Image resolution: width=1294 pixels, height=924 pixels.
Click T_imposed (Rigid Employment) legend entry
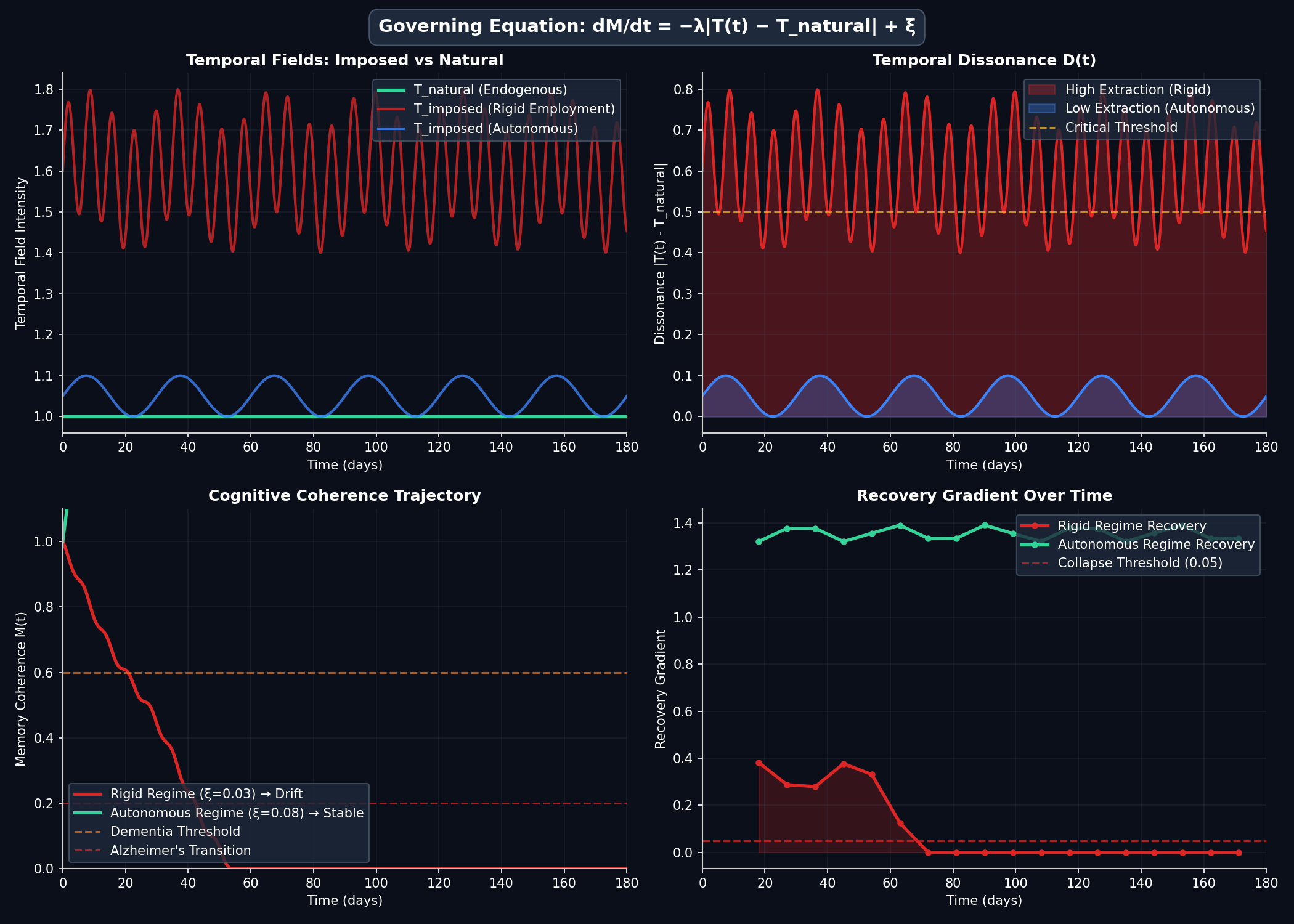[x=514, y=109]
